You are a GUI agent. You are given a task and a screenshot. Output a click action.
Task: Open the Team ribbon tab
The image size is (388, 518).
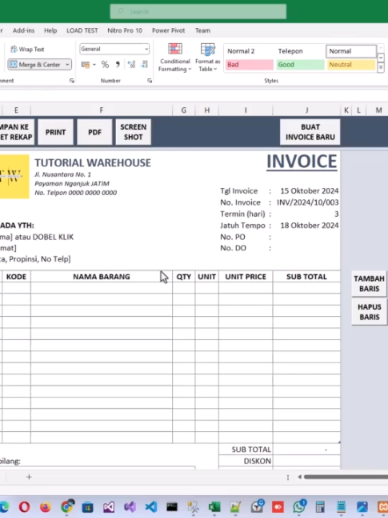(x=203, y=31)
